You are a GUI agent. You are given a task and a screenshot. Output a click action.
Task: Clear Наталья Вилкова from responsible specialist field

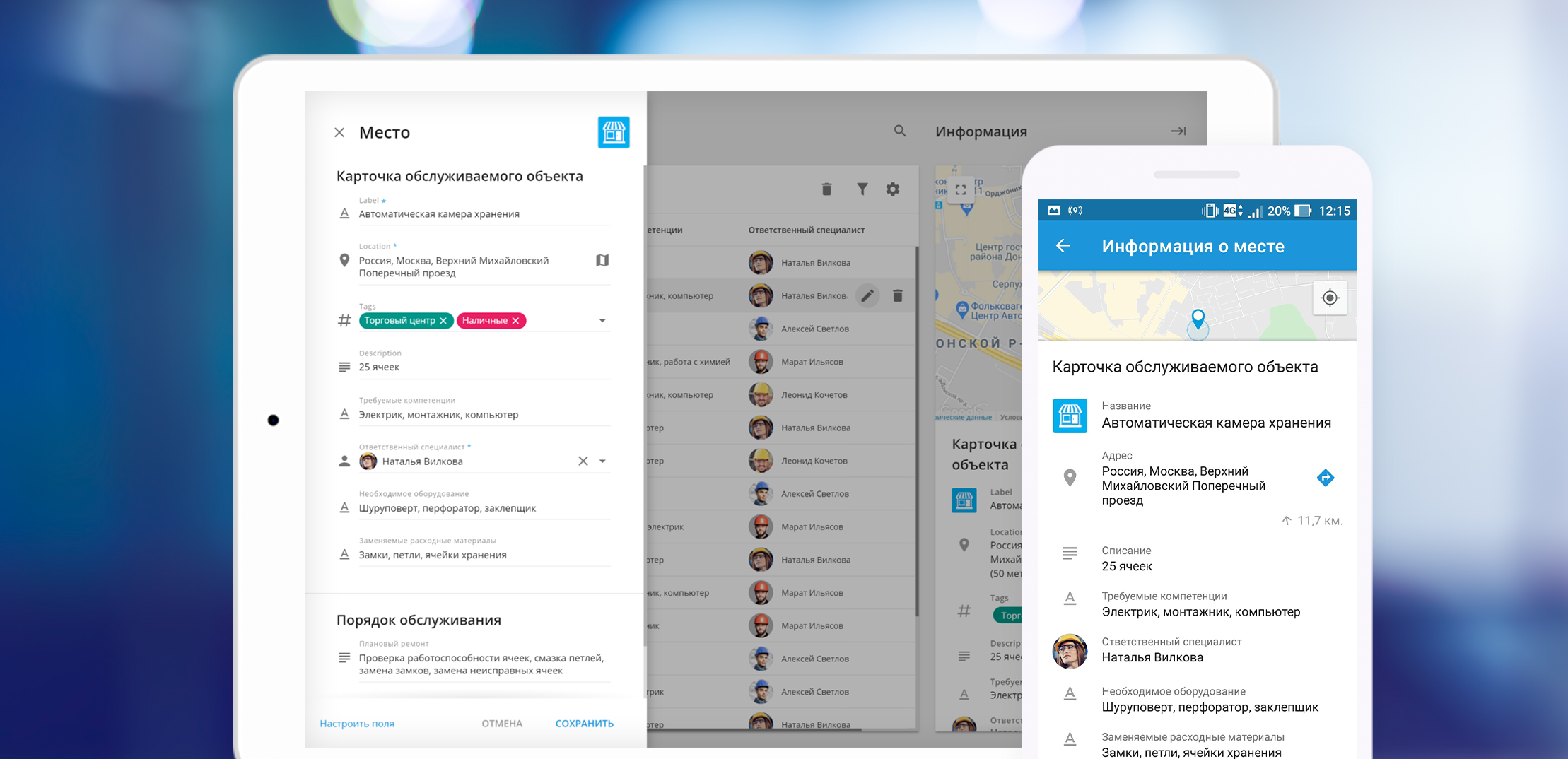click(x=583, y=461)
